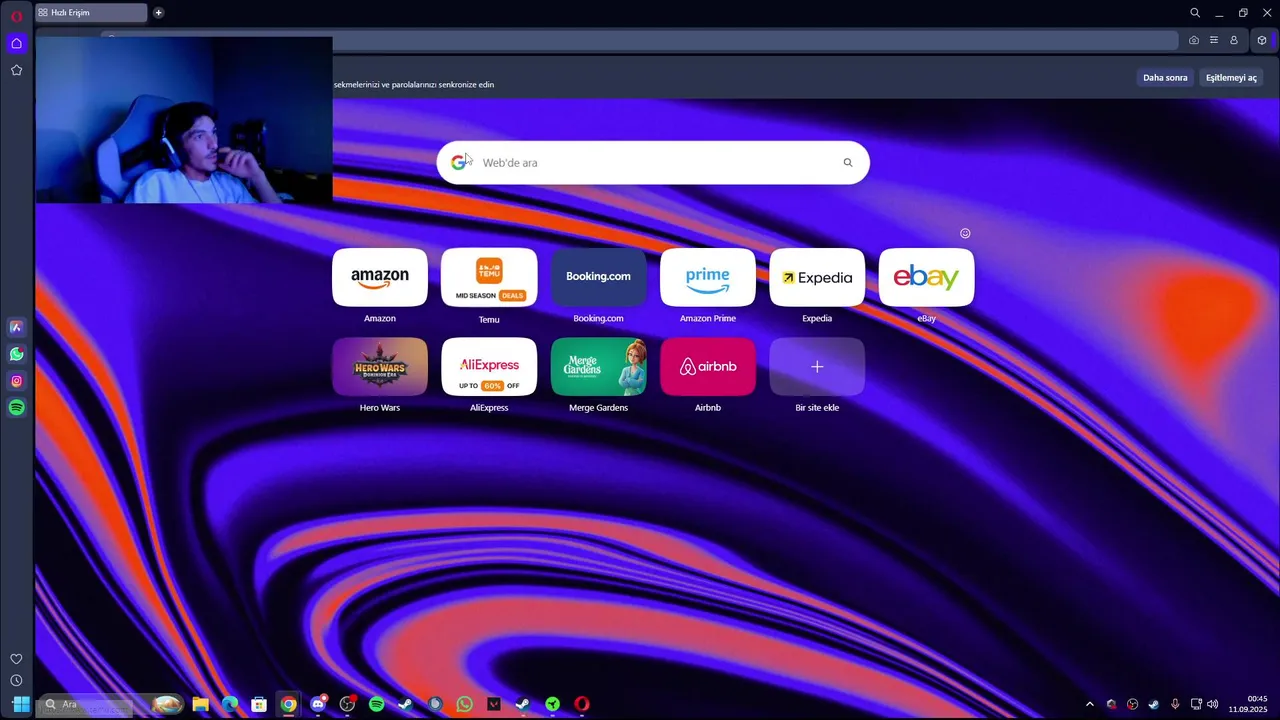Open the AliExpress speed dial tile
Image resolution: width=1280 pixels, height=720 pixels.
pos(489,367)
